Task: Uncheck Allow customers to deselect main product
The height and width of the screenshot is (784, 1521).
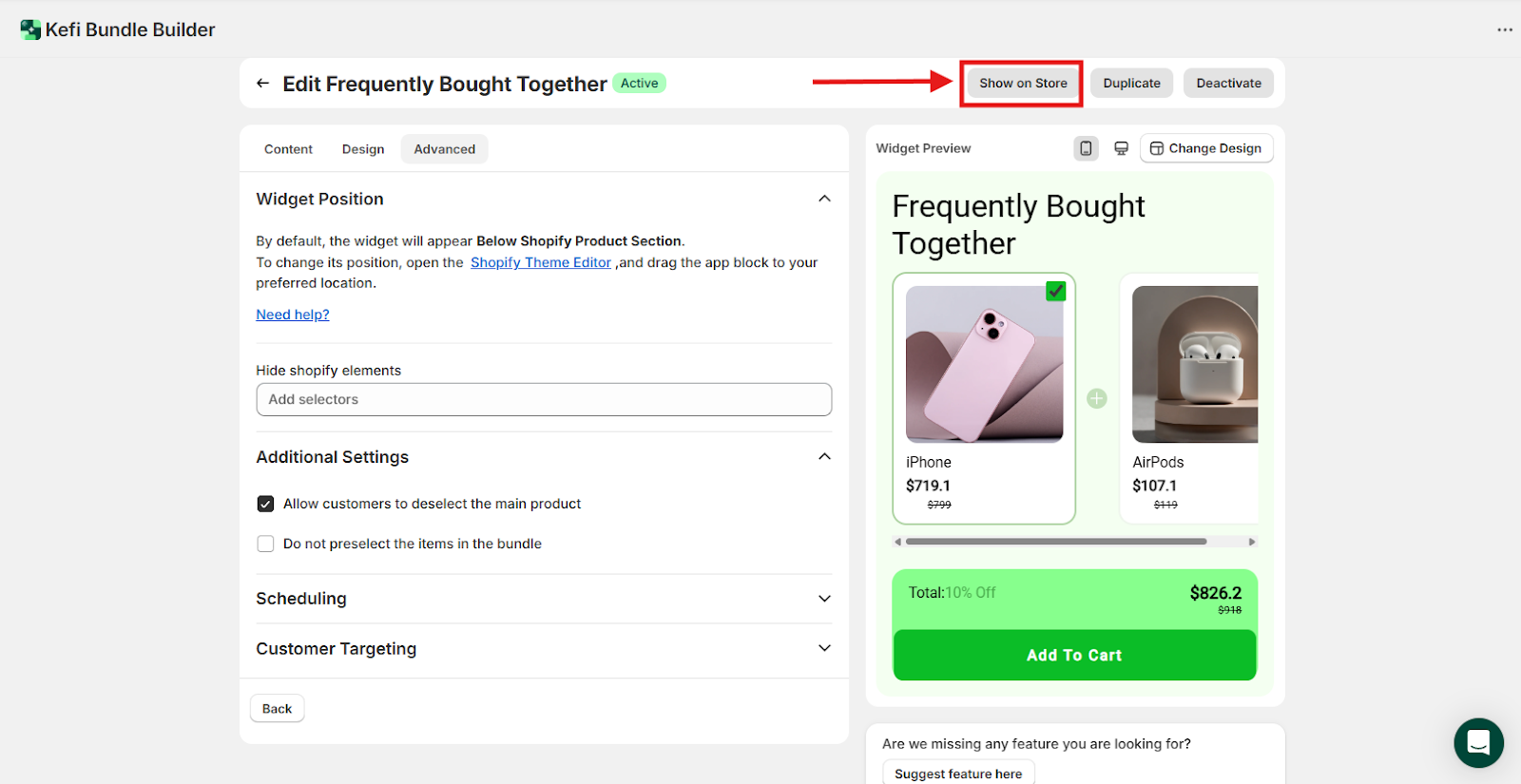Action: 266,504
